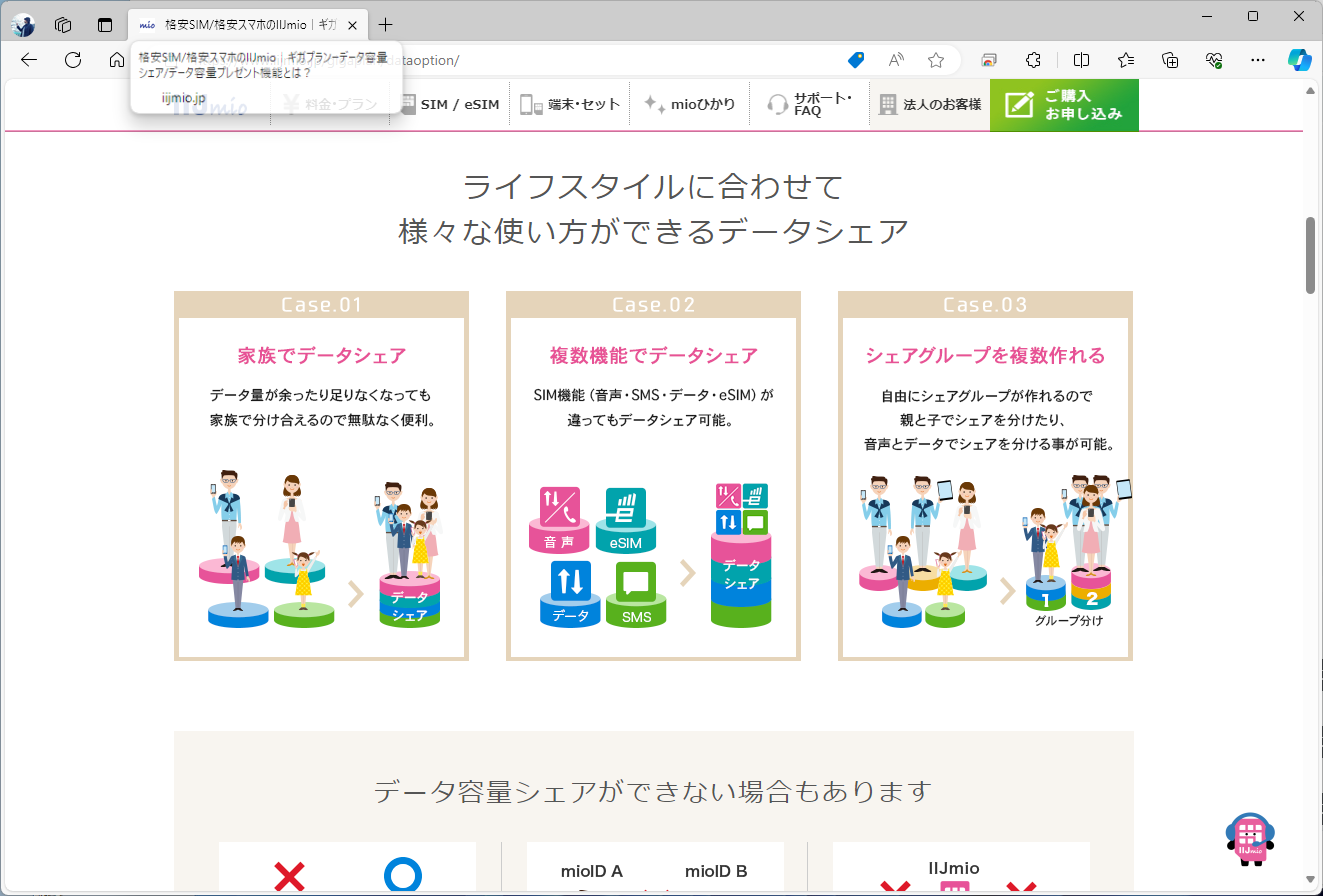Open the mioひかり menu
Viewport: 1323px width, 896px height.
[x=690, y=104]
